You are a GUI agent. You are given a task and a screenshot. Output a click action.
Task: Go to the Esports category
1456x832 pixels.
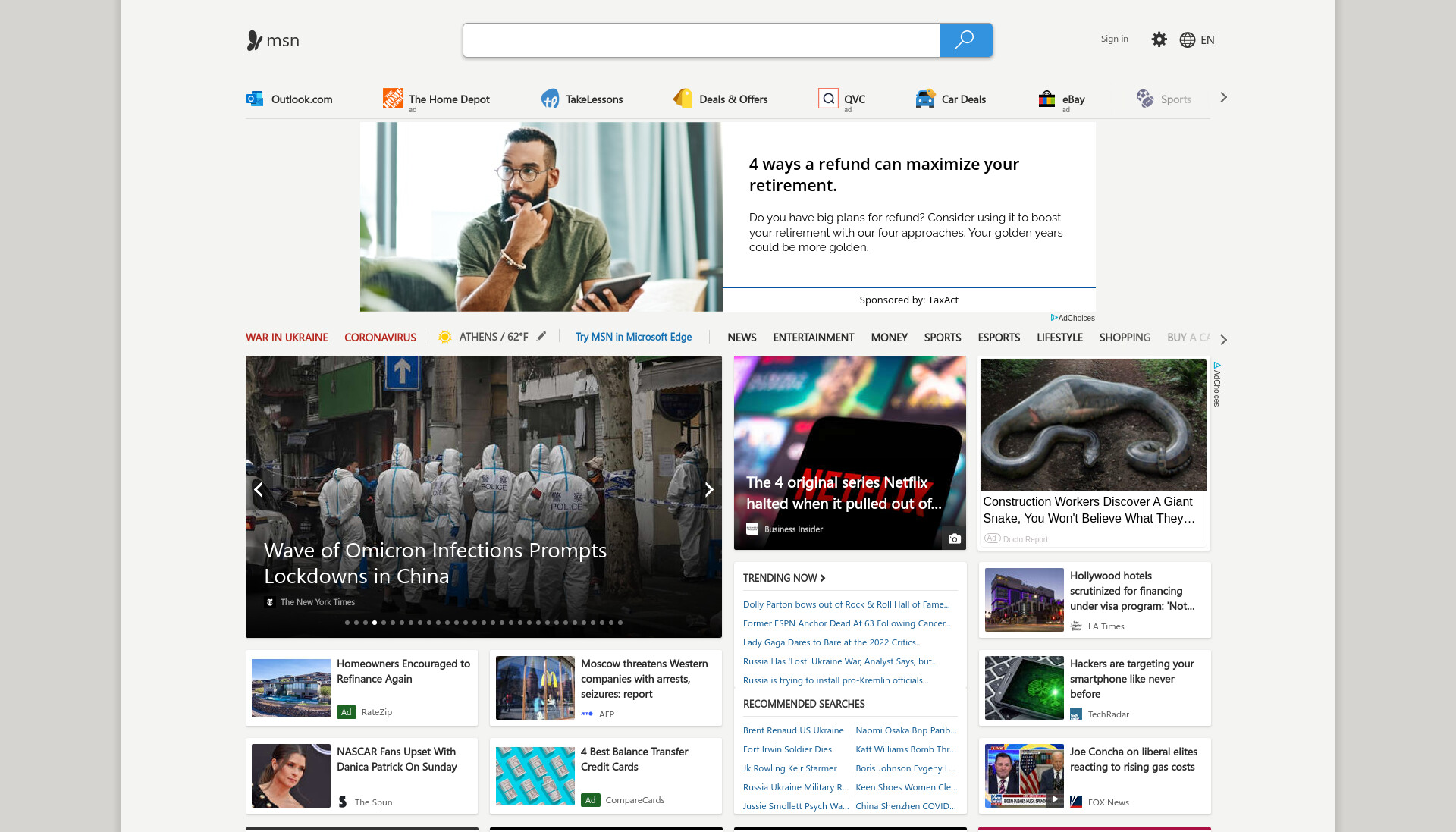[999, 338]
